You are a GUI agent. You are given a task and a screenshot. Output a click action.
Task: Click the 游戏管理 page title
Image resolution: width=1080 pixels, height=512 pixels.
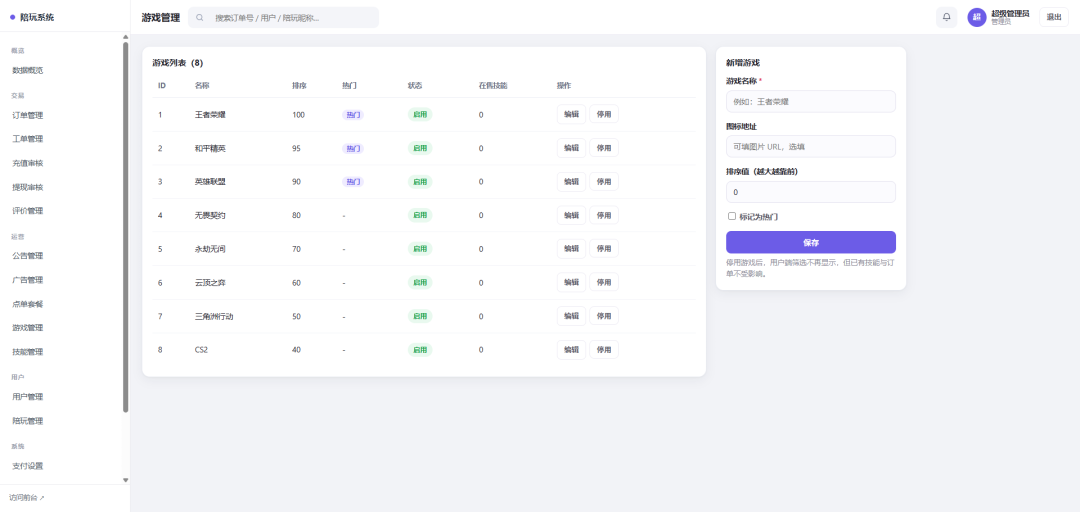point(160,17)
